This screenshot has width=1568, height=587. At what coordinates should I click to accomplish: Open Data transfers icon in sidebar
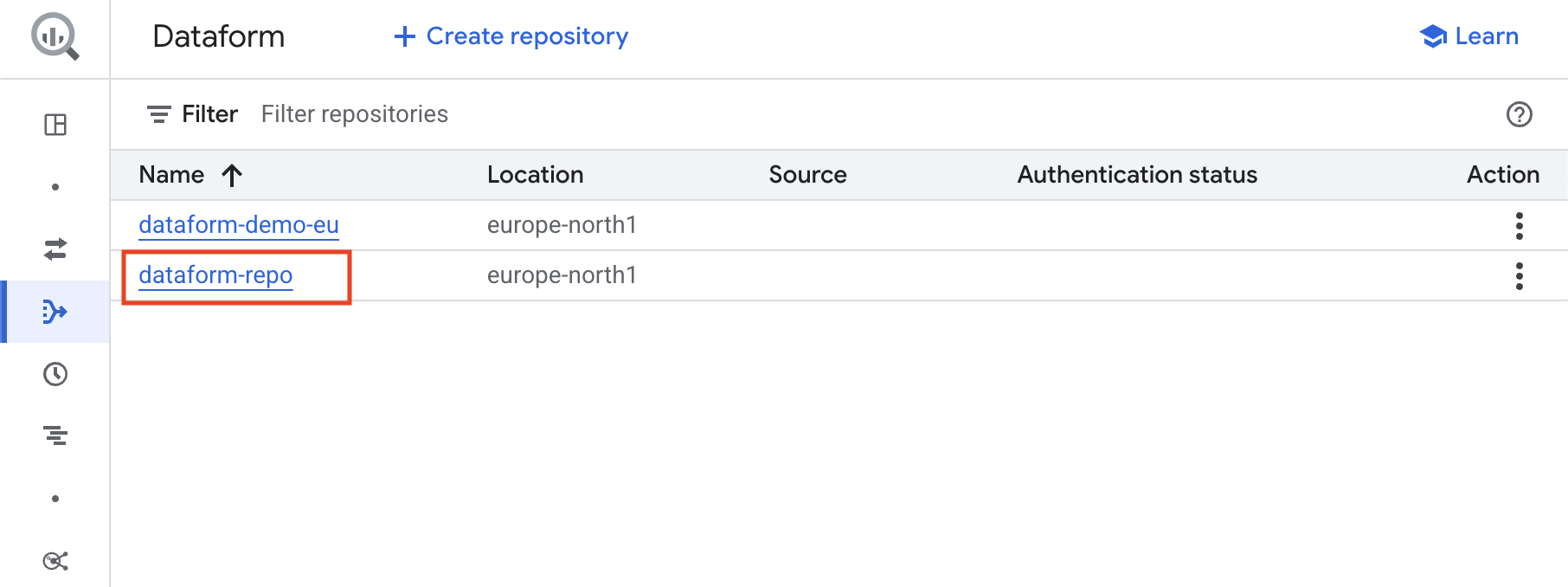(x=55, y=249)
